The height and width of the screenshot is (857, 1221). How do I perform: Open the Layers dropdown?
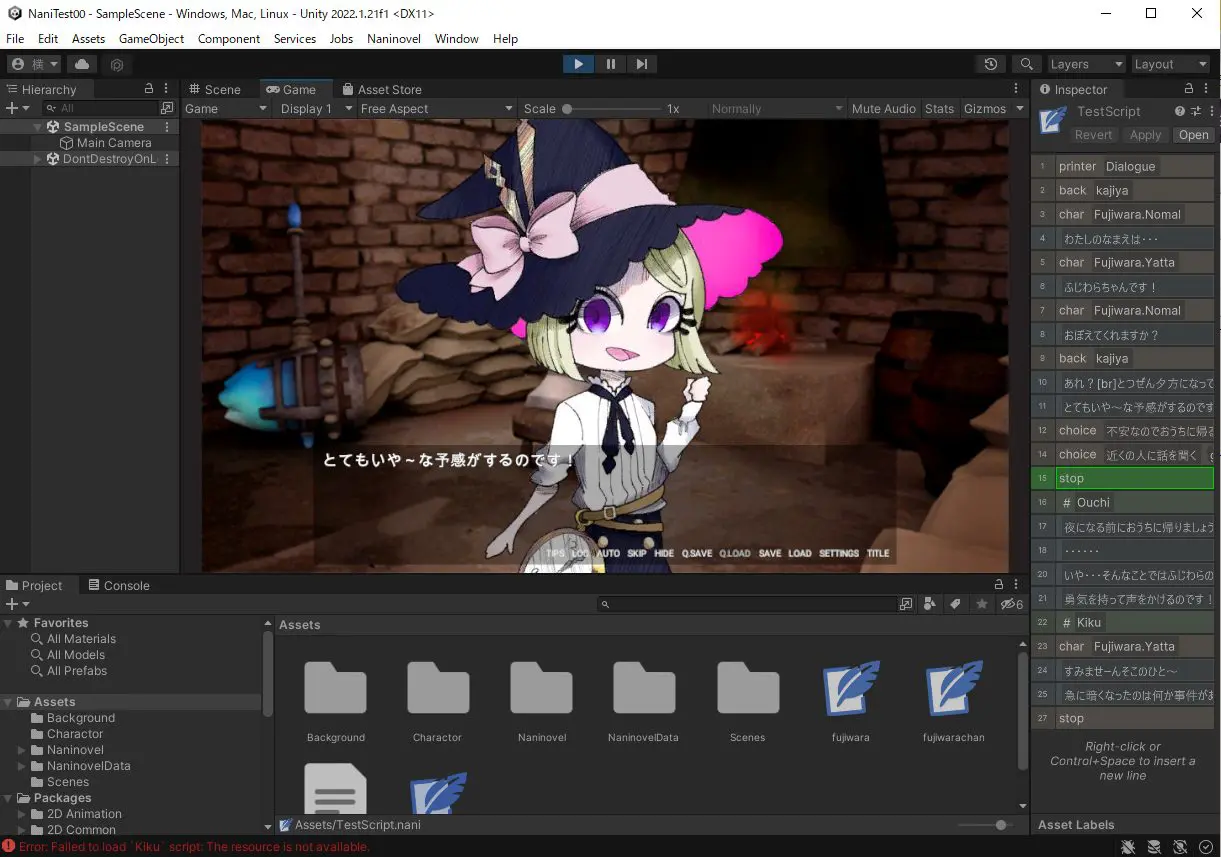pos(1086,63)
